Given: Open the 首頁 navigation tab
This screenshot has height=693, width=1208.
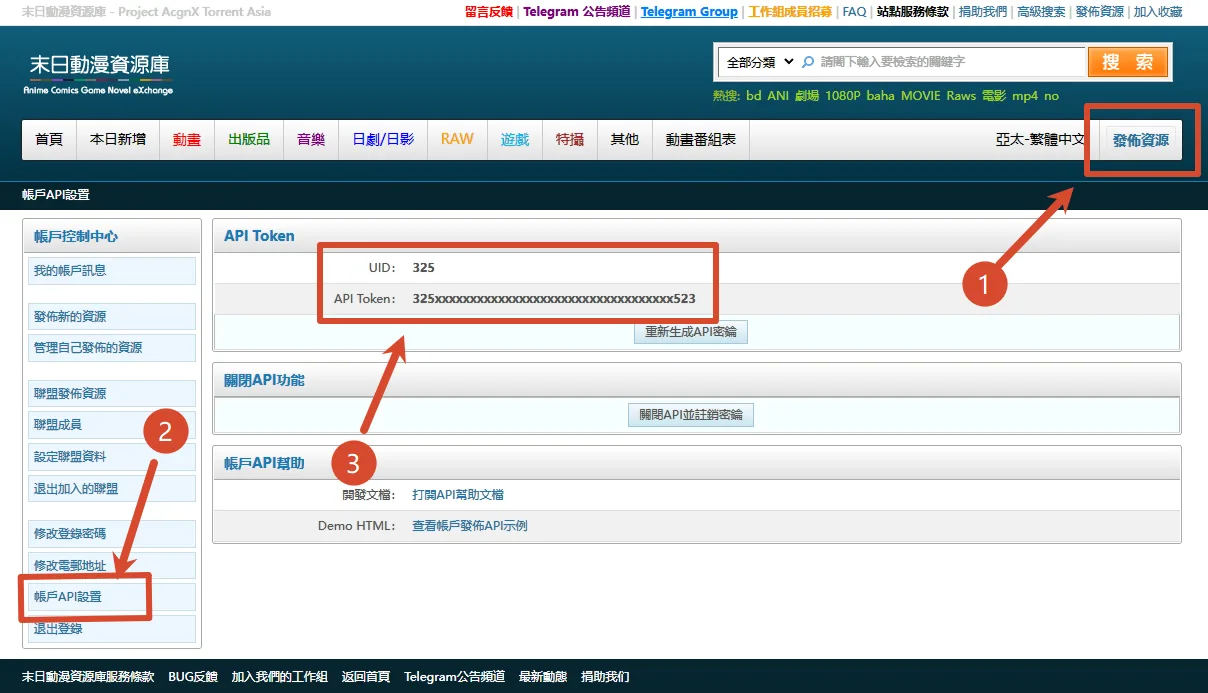Looking at the screenshot, I should pos(49,140).
